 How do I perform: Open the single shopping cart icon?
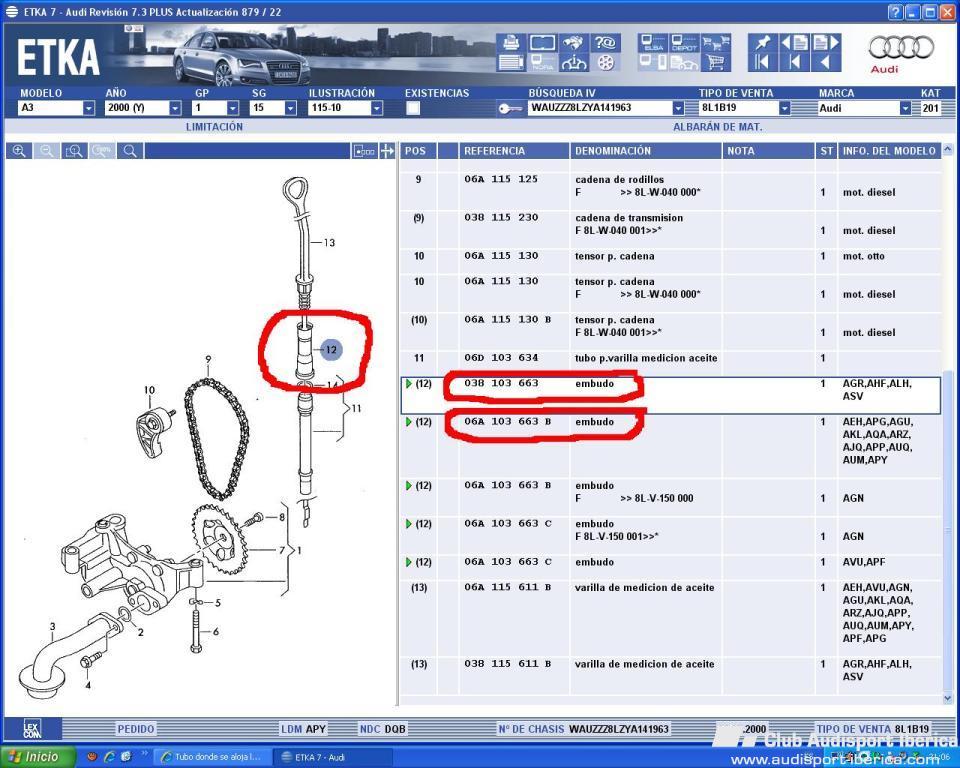click(716, 62)
